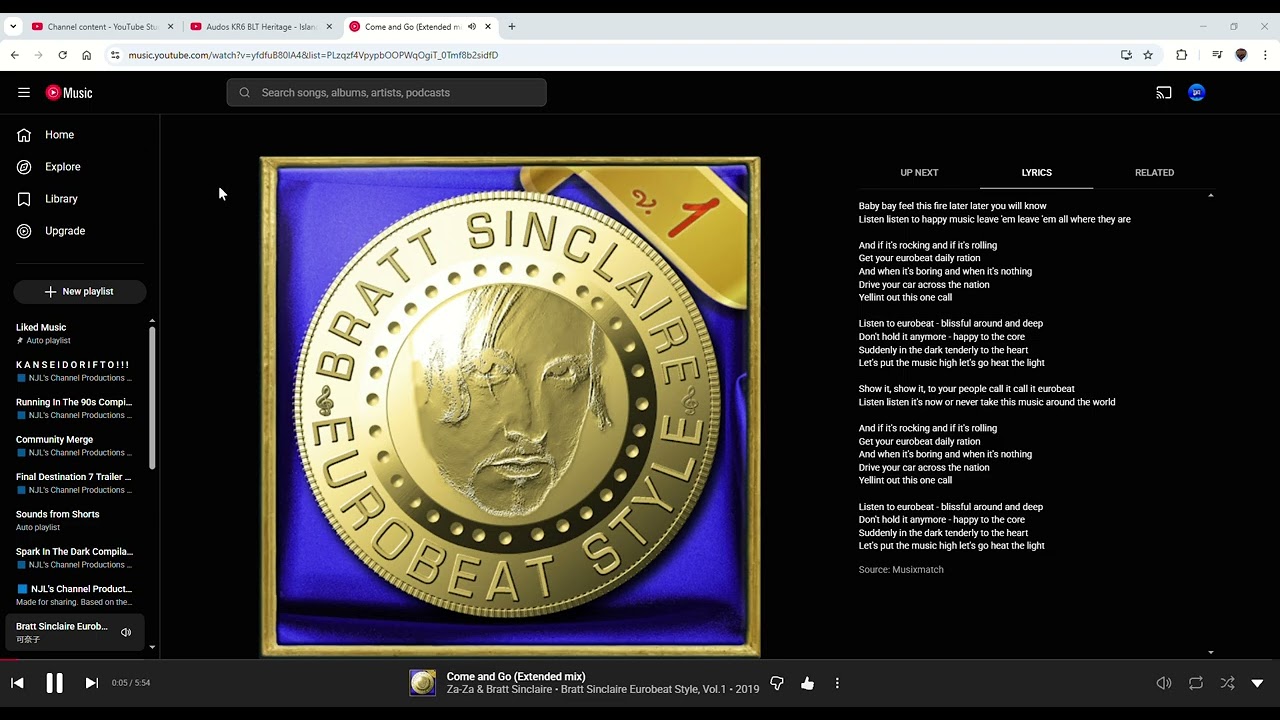The height and width of the screenshot is (720, 1280).
Task: Open the browser extensions menu
Action: pos(1182,55)
